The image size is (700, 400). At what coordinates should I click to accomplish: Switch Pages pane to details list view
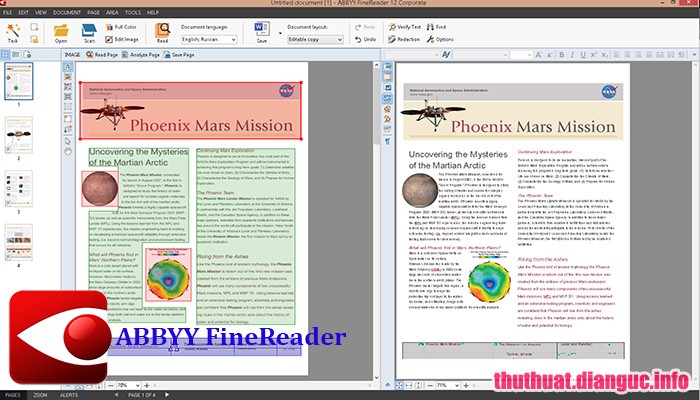pos(16,54)
